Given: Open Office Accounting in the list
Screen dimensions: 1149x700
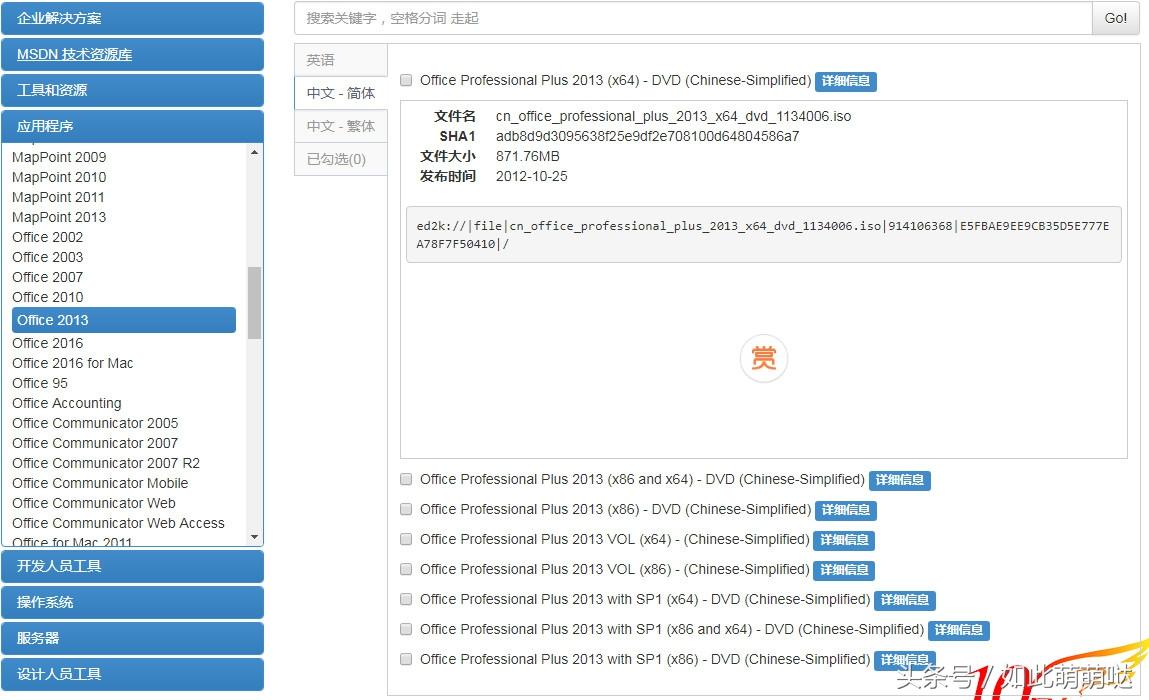Looking at the screenshot, I should 67,403.
